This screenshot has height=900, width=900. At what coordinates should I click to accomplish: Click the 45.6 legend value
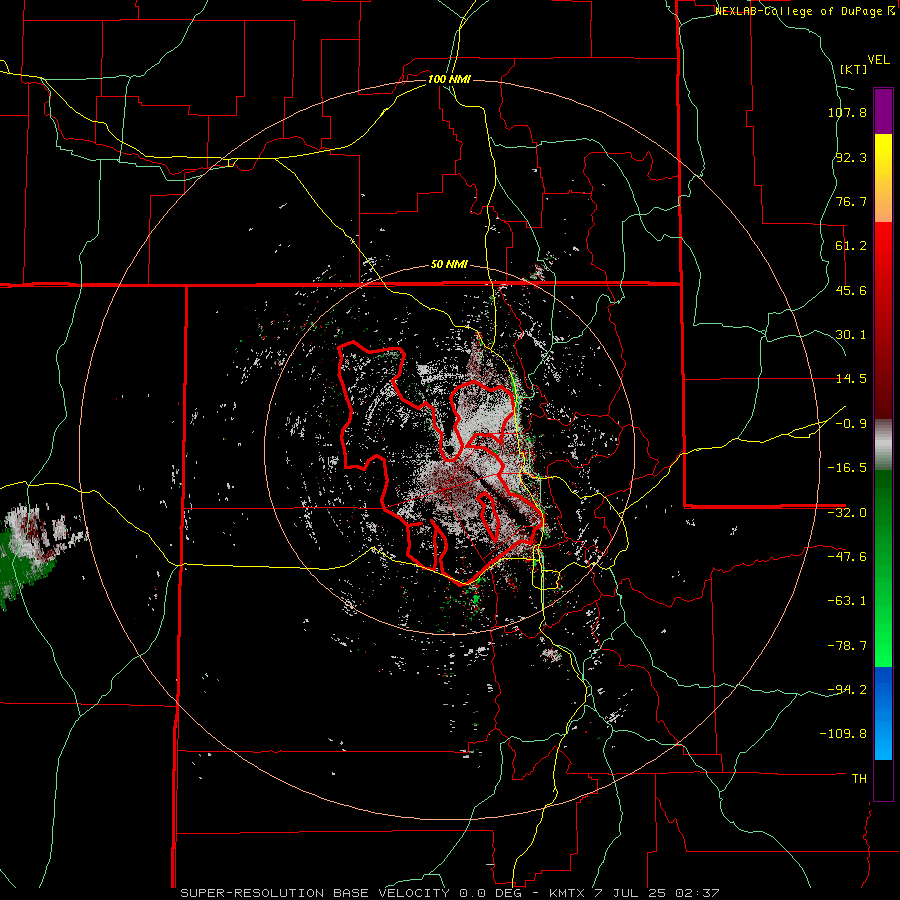(x=851, y=290)
